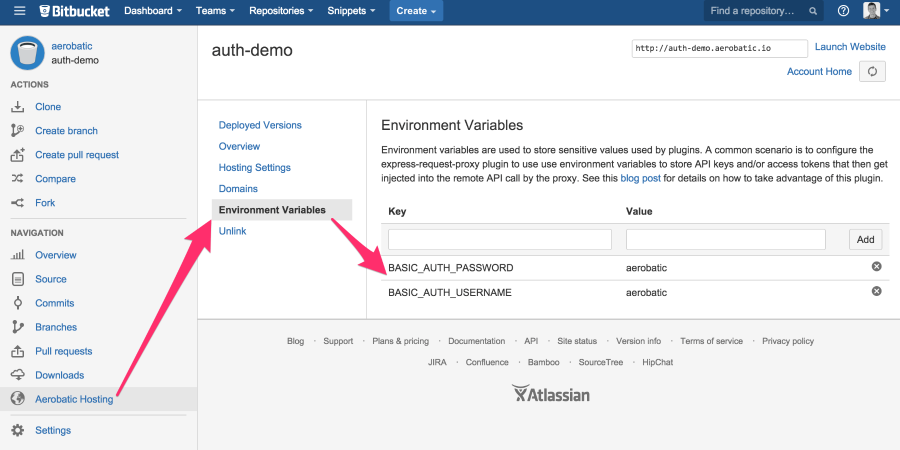Screen dimensions: 900x450
Task: Click the Create pull request icon
Action: point(18,155)
